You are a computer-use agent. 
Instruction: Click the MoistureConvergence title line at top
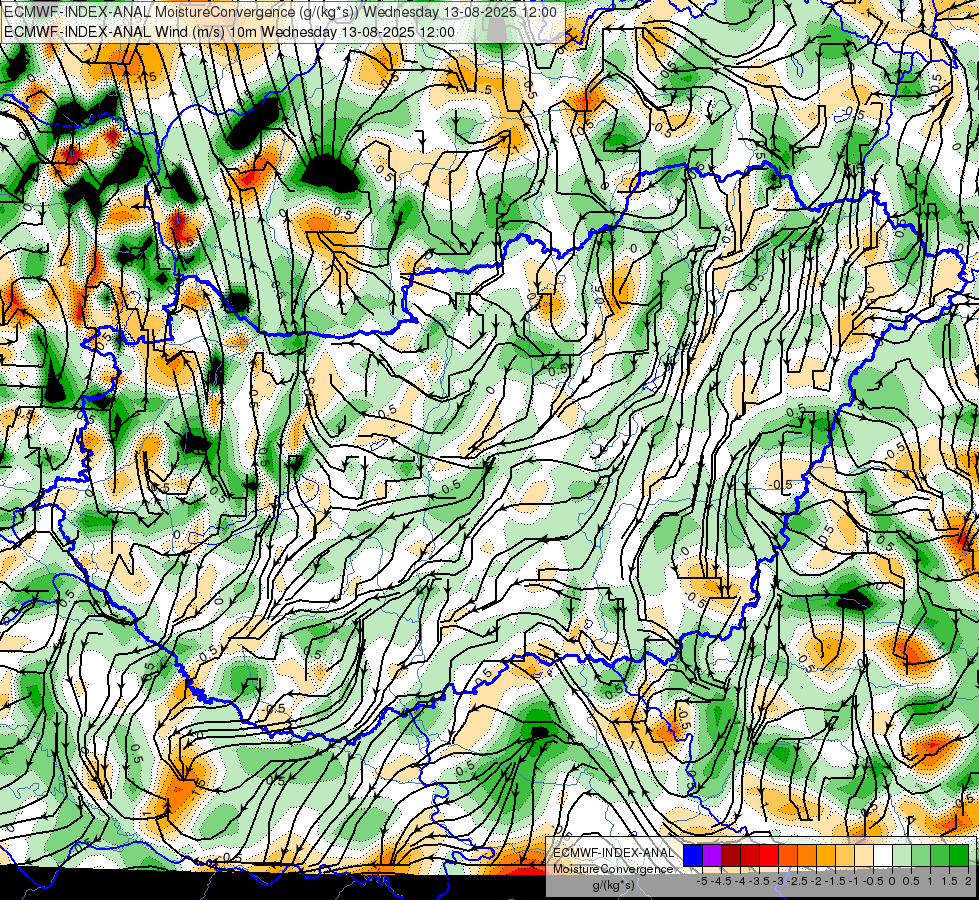(280, 12)
